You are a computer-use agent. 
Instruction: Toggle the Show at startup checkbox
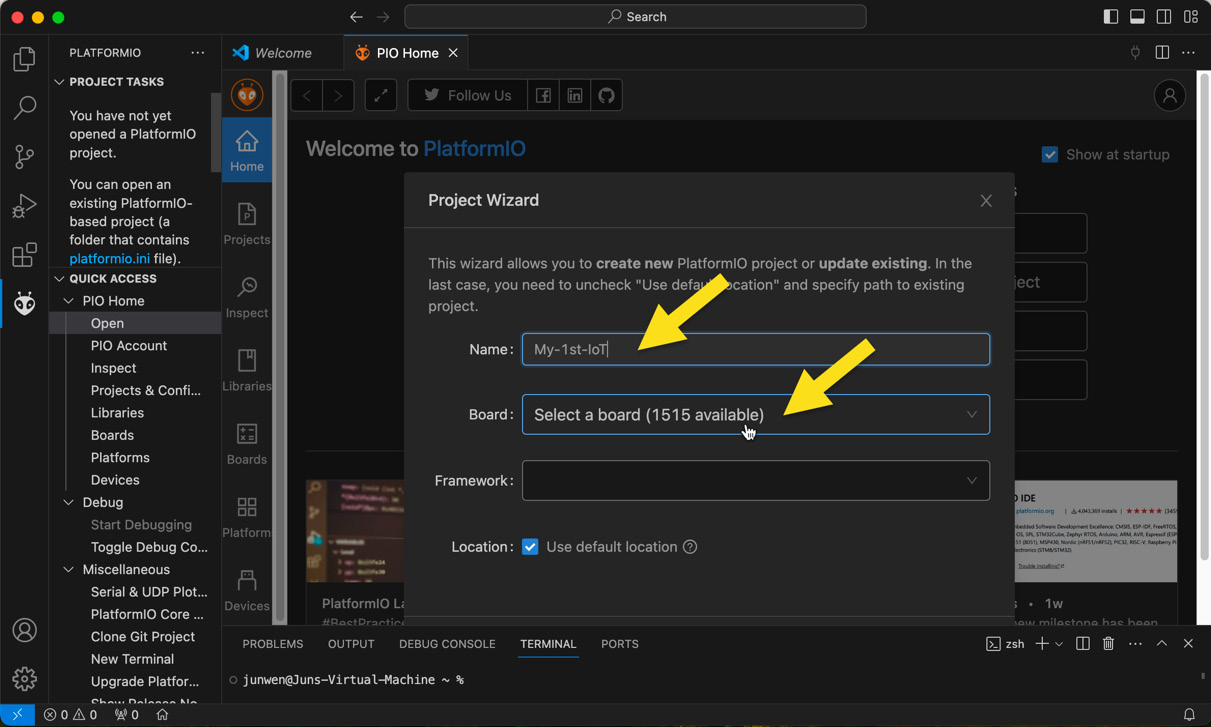pyautogui.click(x=1050, y=154)
